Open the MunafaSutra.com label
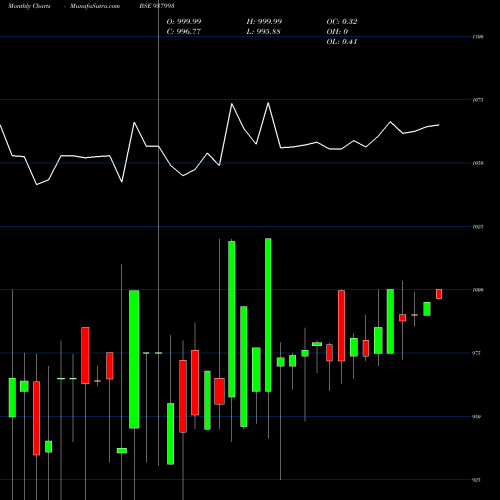The image size is (500, 500). click(x=95, y=6)
